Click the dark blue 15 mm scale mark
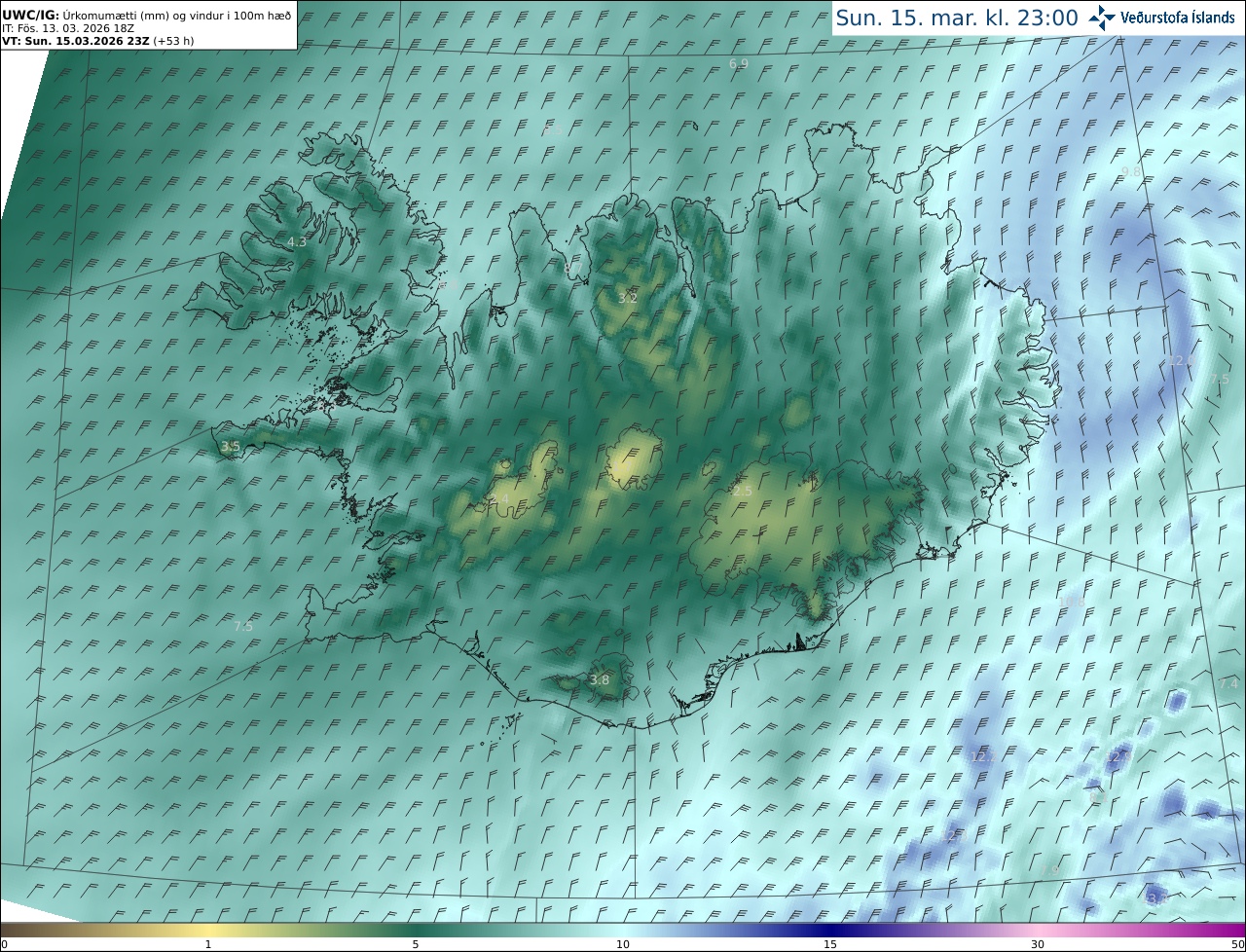The height and width of the screenshot is (952, 1246). point(830,944)
